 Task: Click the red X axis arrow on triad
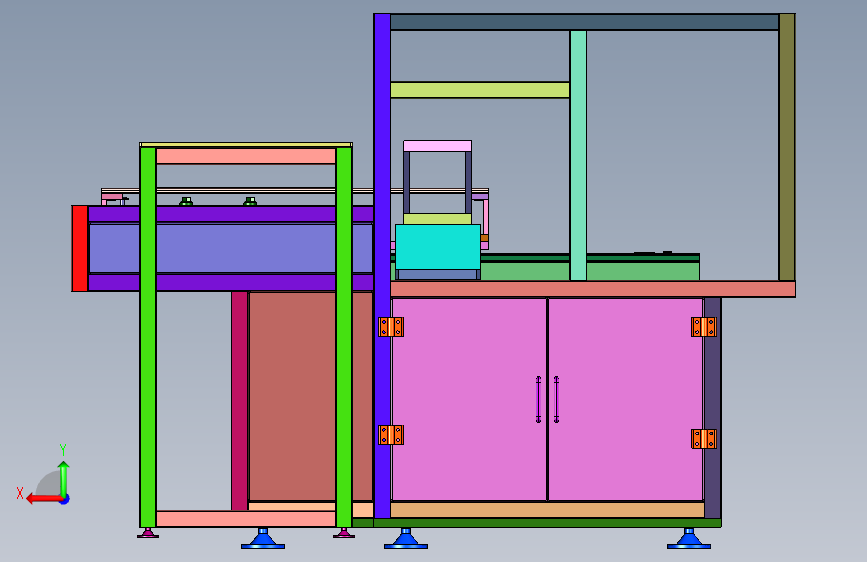click(44, 499)
